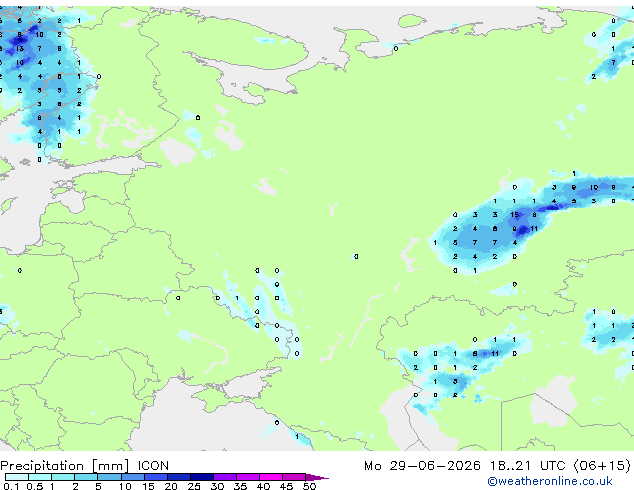Click the legend scale label '50'
The image size is (634, 490).
309,486
